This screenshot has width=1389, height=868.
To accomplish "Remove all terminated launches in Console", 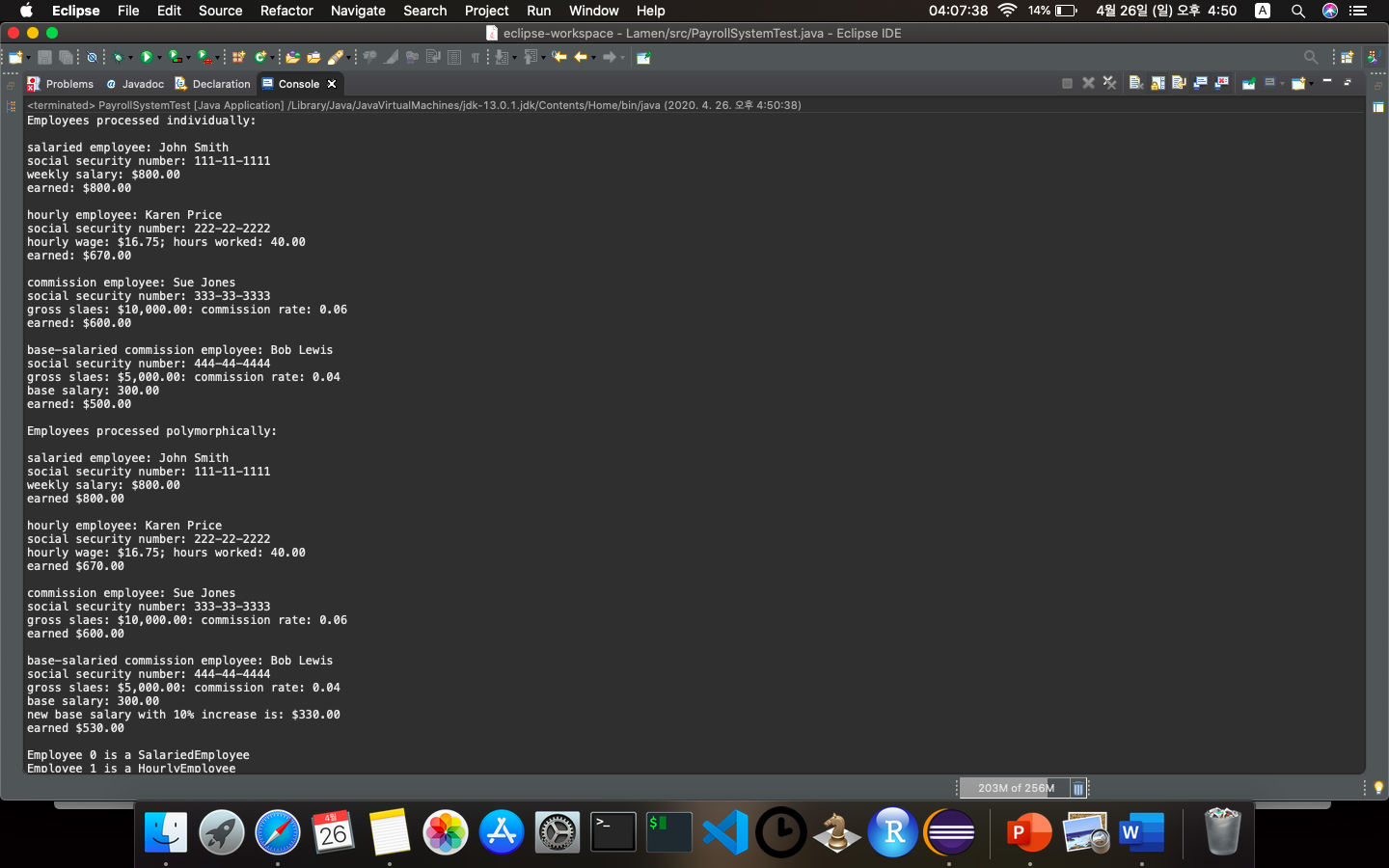I will pyautogui.click(x=1110, y=83).
